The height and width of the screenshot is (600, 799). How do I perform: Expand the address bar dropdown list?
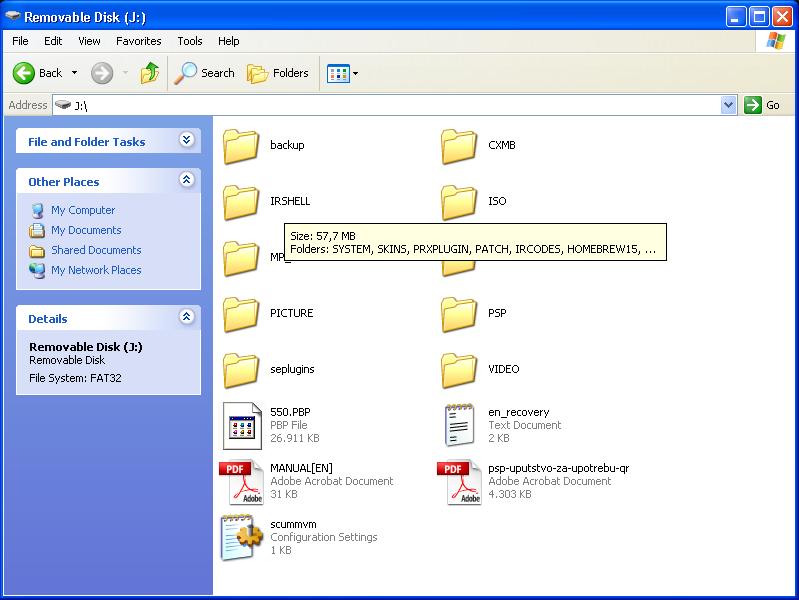tap(729, 105)
